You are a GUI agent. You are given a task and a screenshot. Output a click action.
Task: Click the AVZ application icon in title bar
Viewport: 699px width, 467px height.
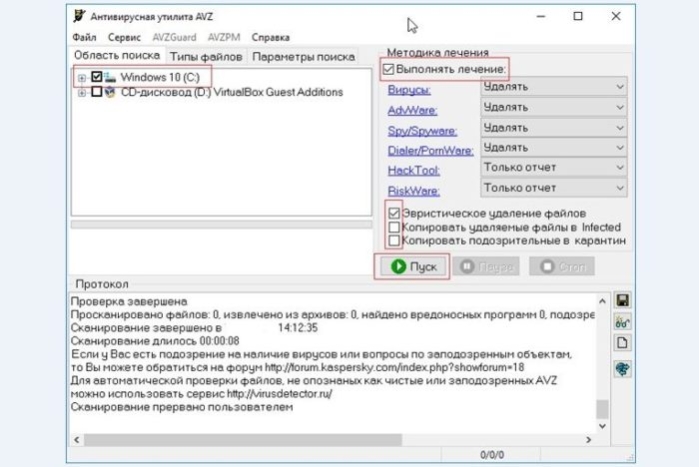79,16
